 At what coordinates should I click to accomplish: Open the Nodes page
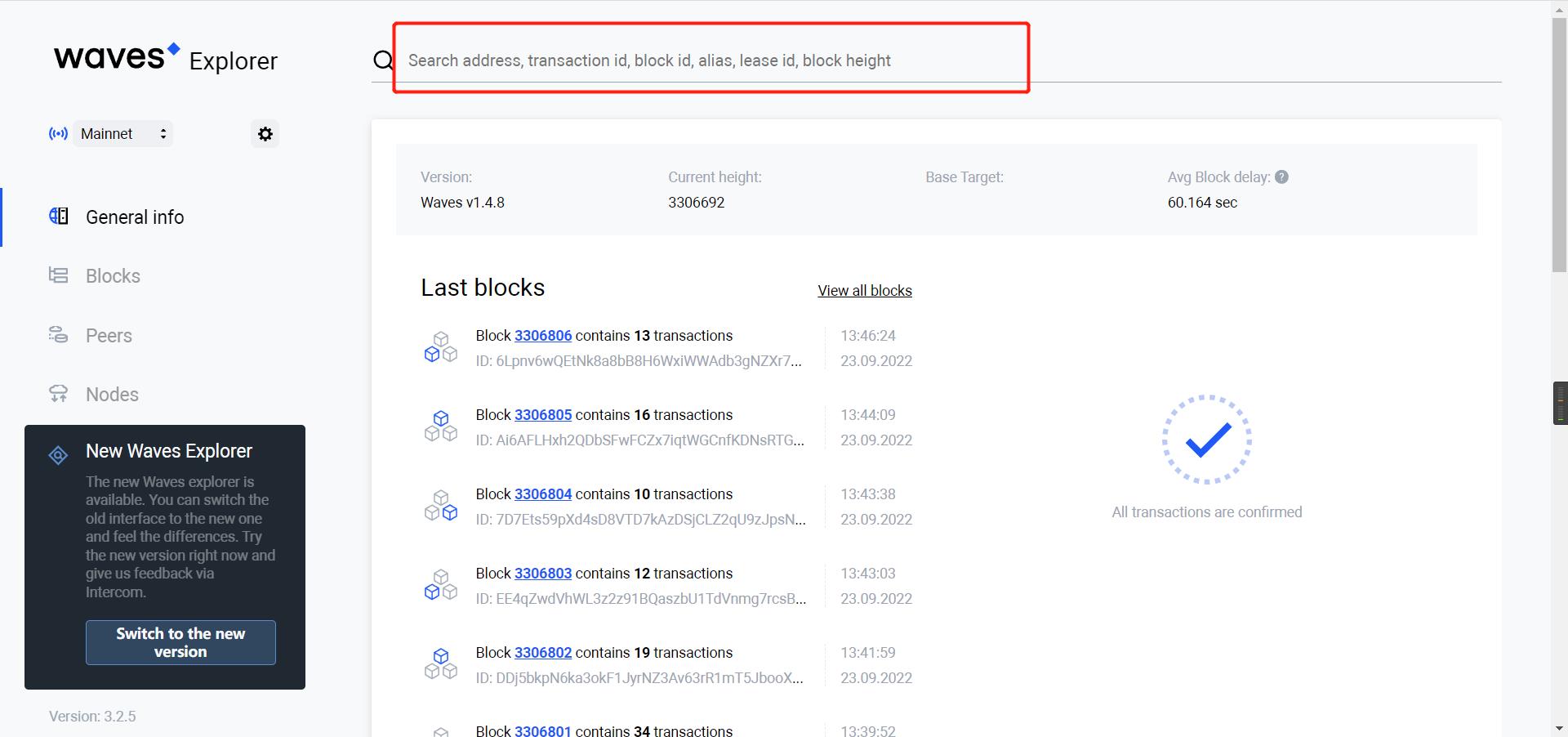[x=112, y=395]
